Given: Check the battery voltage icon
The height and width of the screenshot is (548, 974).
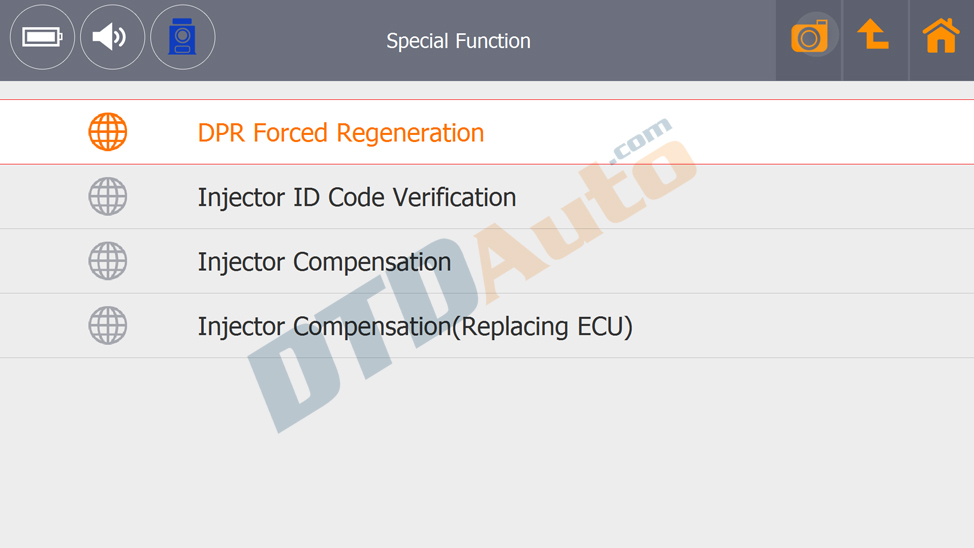Looking at the screenshot, I should pos(42,38).
